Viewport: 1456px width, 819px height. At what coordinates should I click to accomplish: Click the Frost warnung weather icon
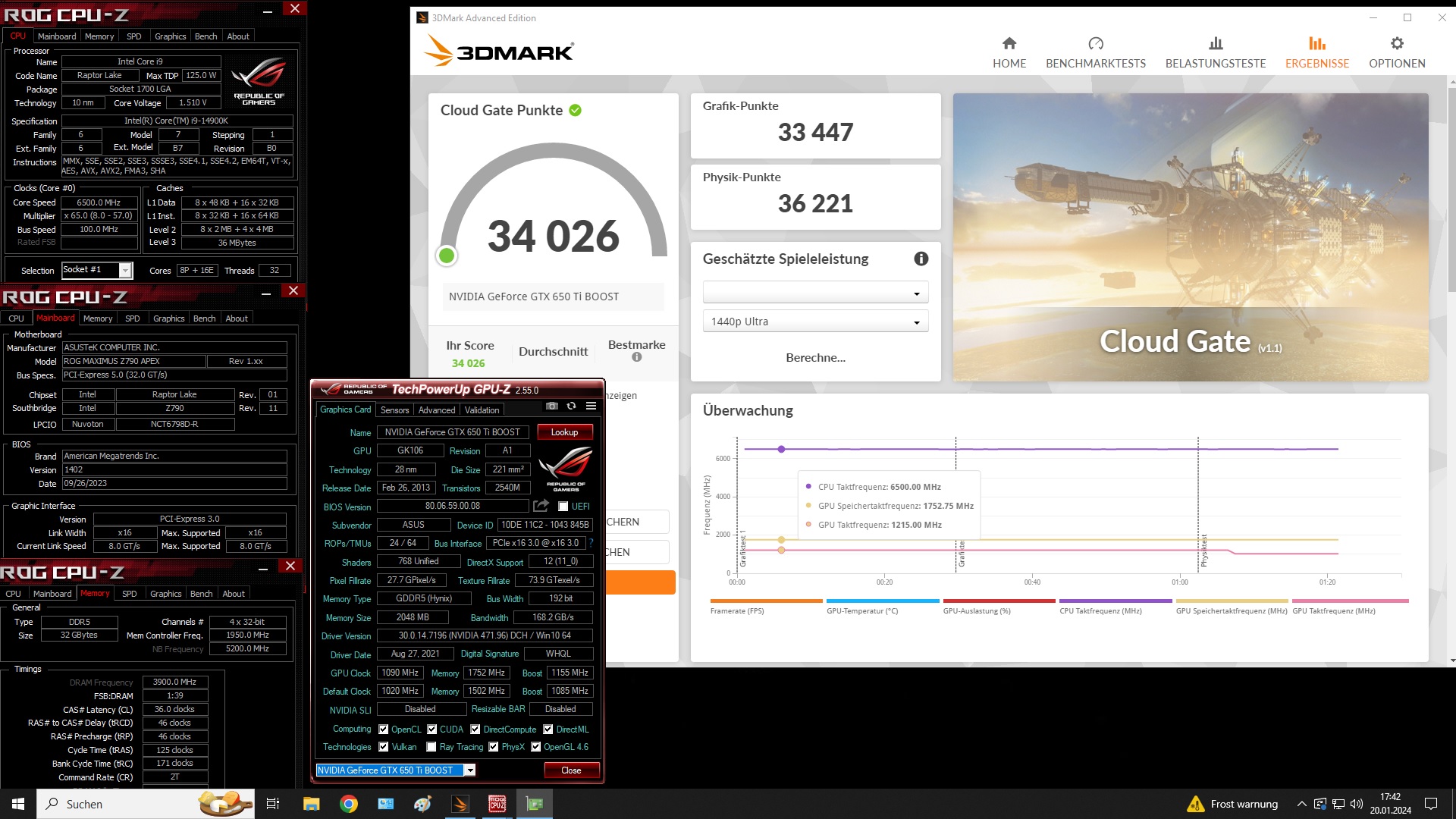tap(1196, 804)
